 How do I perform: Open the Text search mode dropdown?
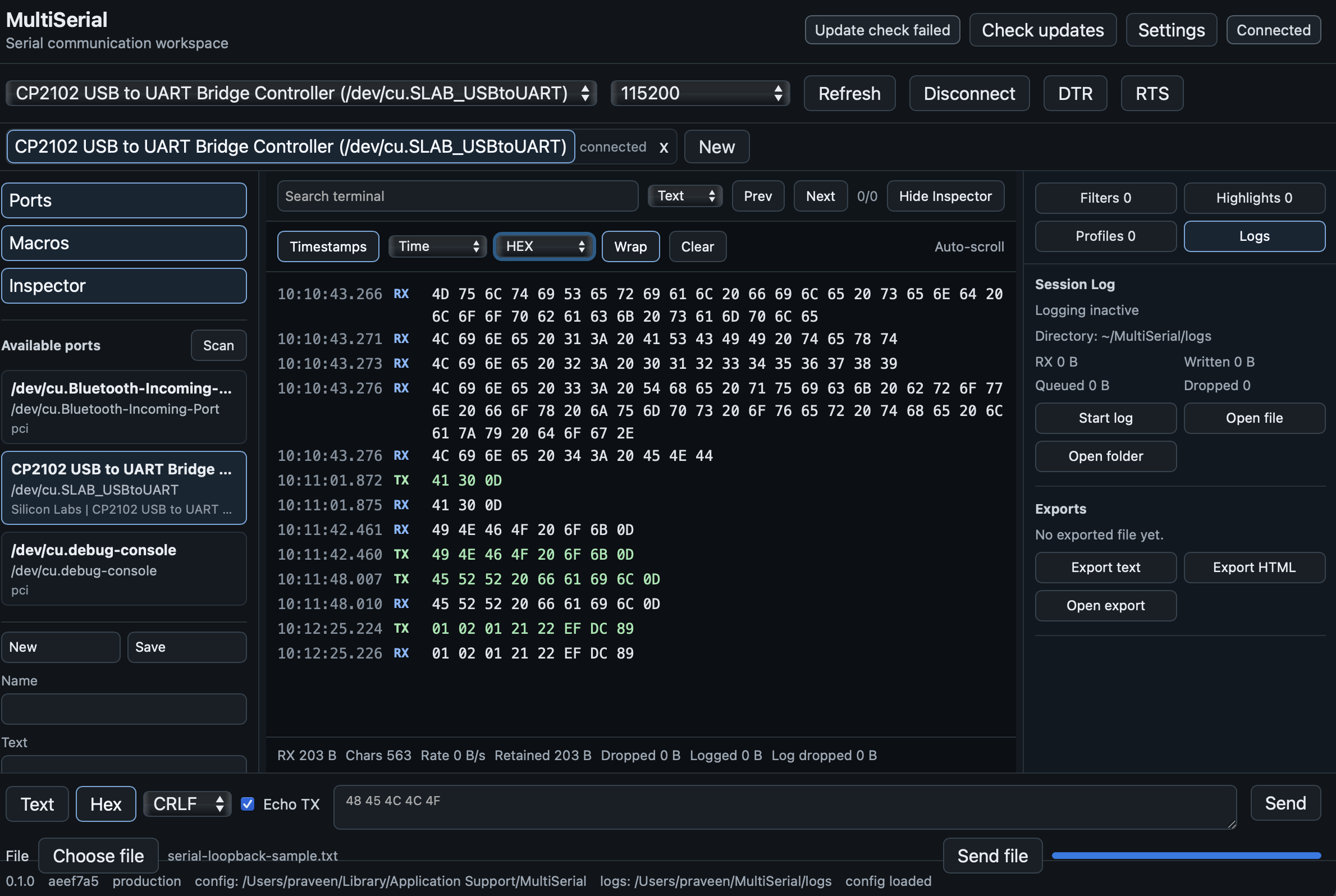pyautogui.click(x=685, y=196)
